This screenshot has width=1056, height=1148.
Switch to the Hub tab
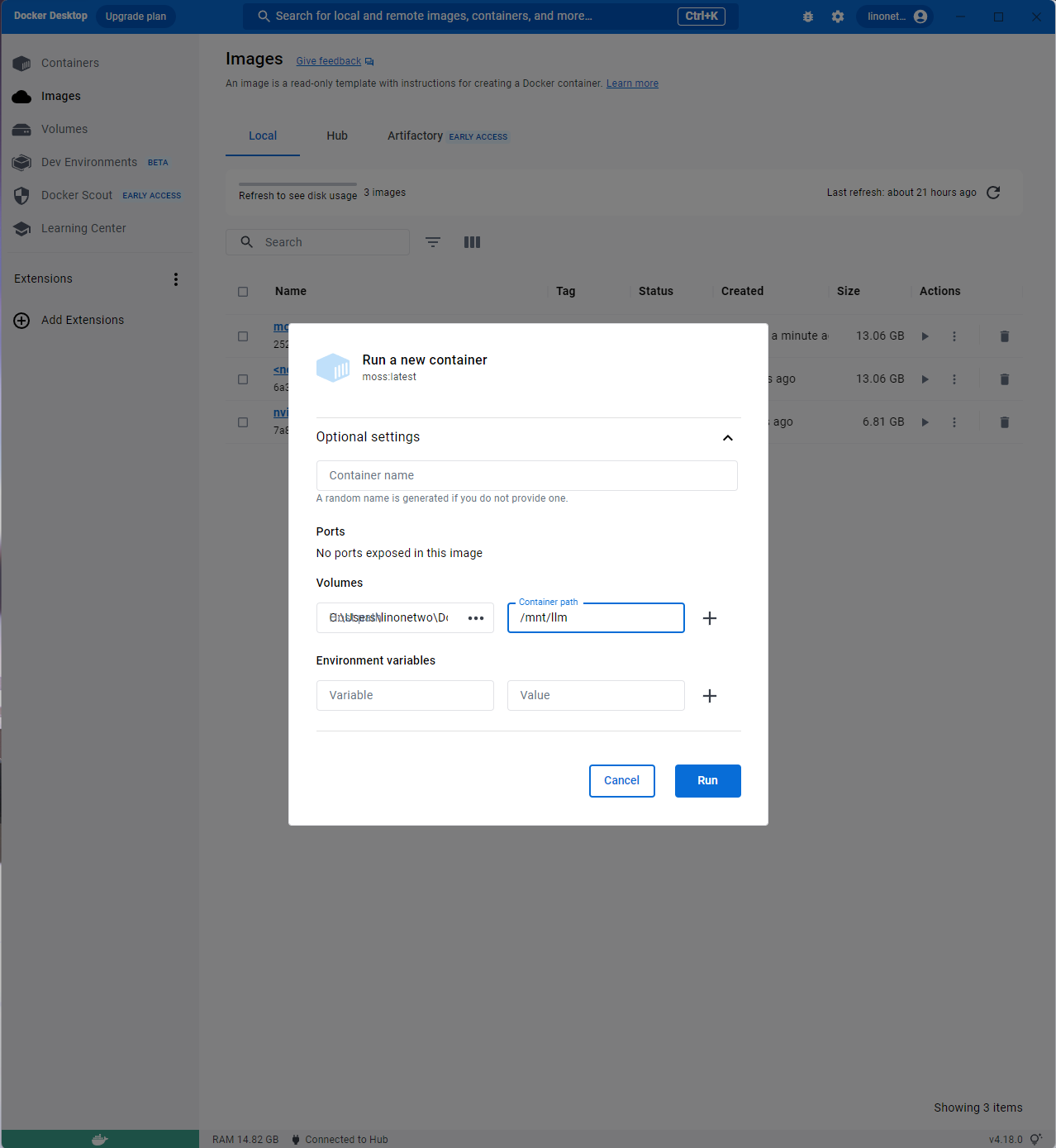[x=337, y=136]
